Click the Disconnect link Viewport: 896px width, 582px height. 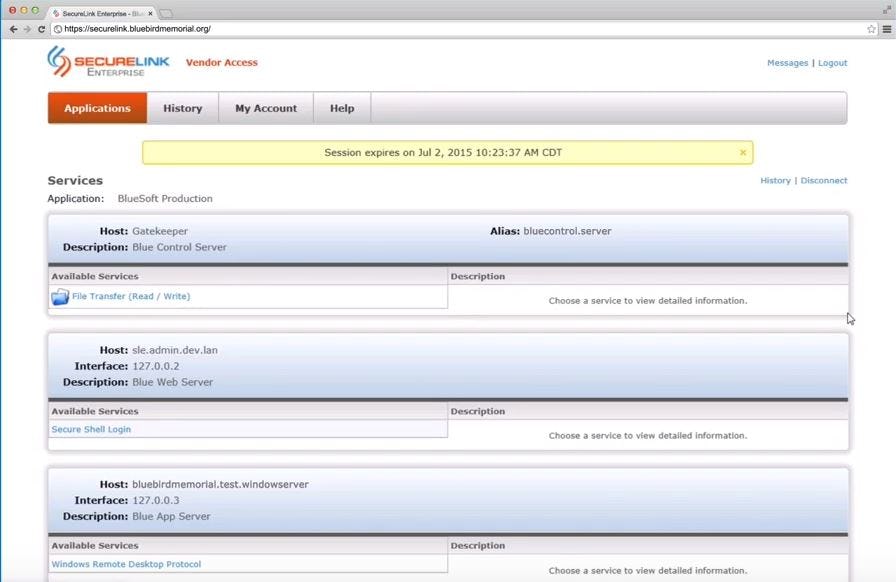pos(823,180)
